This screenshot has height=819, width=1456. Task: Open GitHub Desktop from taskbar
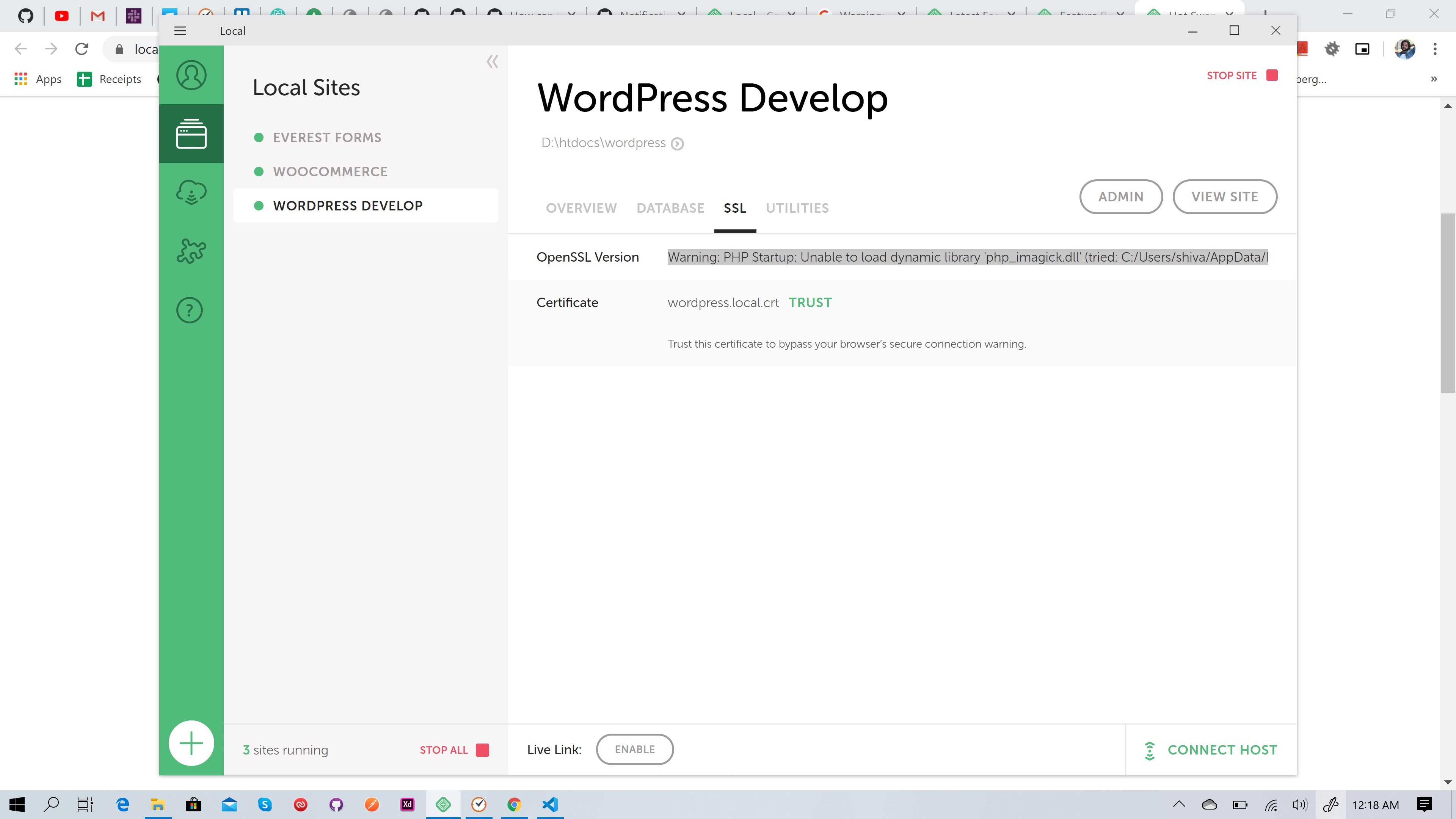[336, 804]
